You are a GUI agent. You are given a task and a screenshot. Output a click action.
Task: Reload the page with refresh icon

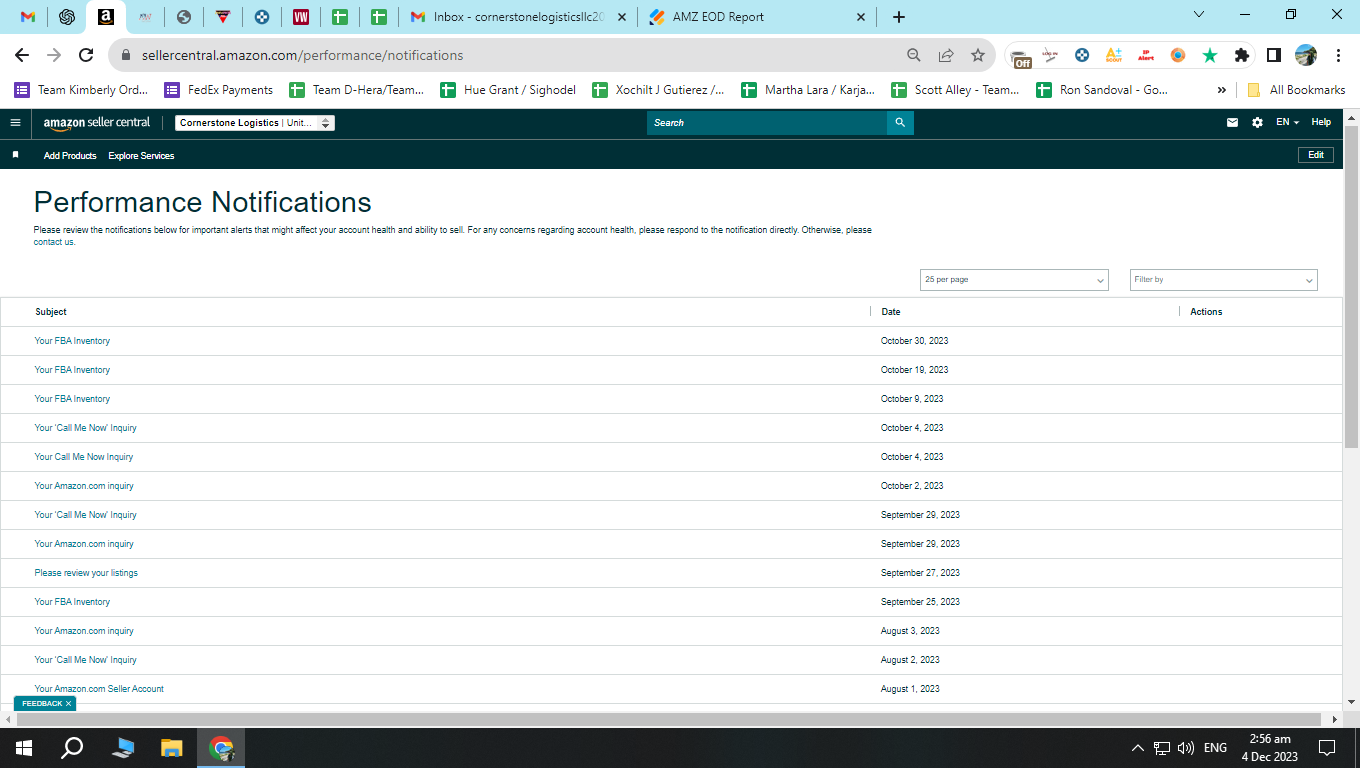pos(86,55)
